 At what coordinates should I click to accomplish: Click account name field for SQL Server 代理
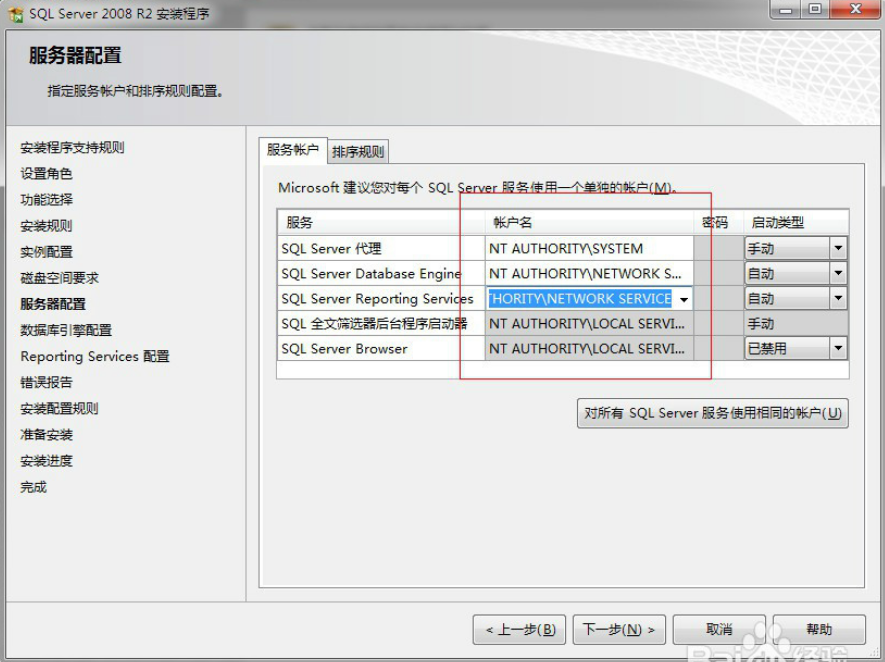click(x=589, y=248)
